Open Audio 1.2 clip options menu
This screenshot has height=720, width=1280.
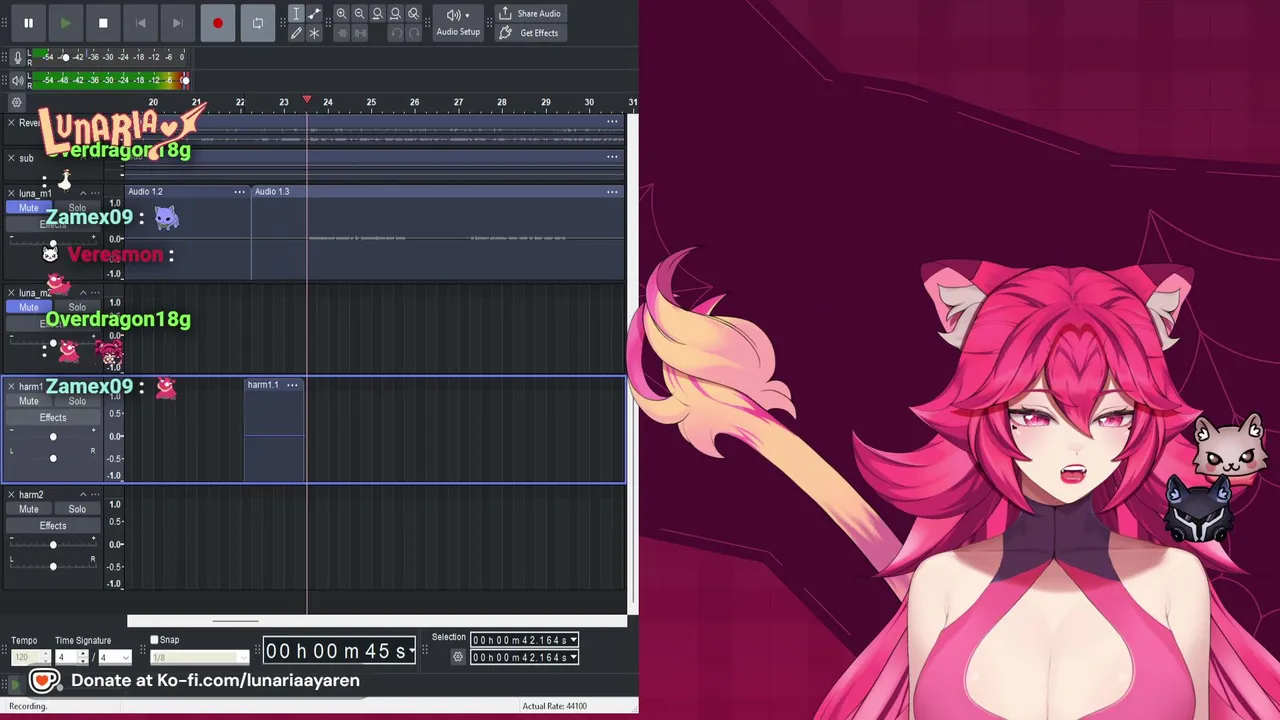[239, 192]
